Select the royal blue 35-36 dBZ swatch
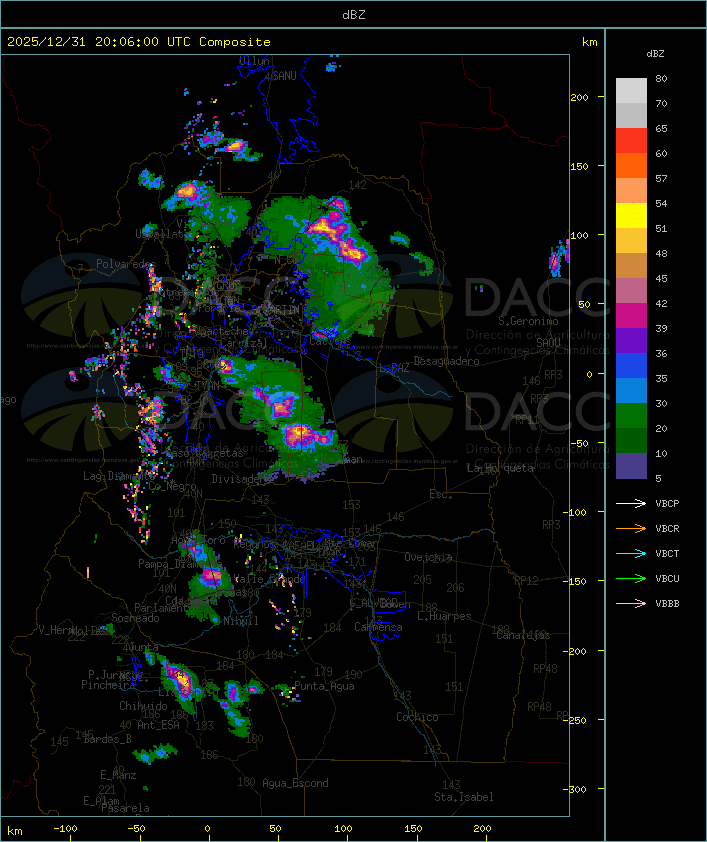Viewport: 707px width, 842px height. point(631,366)
